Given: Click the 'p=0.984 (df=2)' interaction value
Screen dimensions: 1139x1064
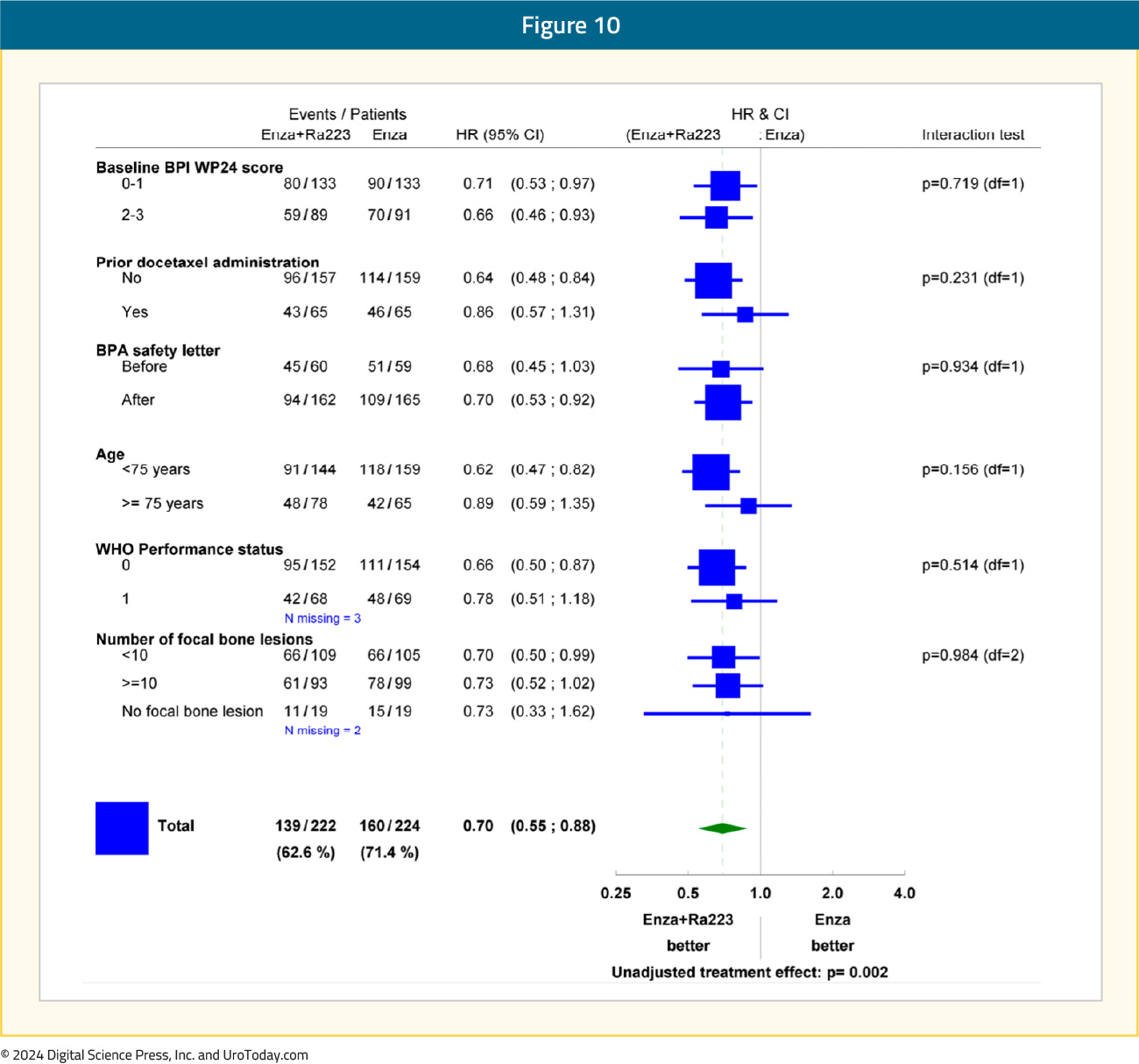Looking at the screenshot, I should coord(973,656).
